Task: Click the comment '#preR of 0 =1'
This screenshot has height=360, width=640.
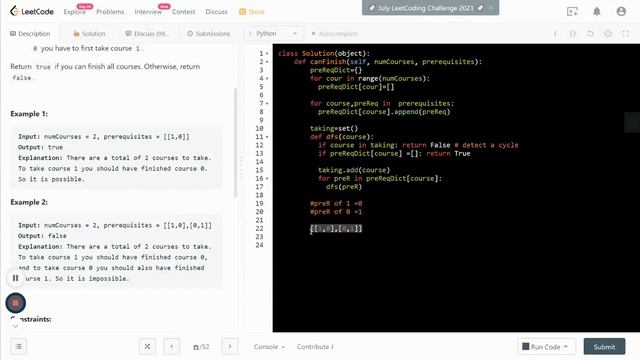Action: point(336,211)
